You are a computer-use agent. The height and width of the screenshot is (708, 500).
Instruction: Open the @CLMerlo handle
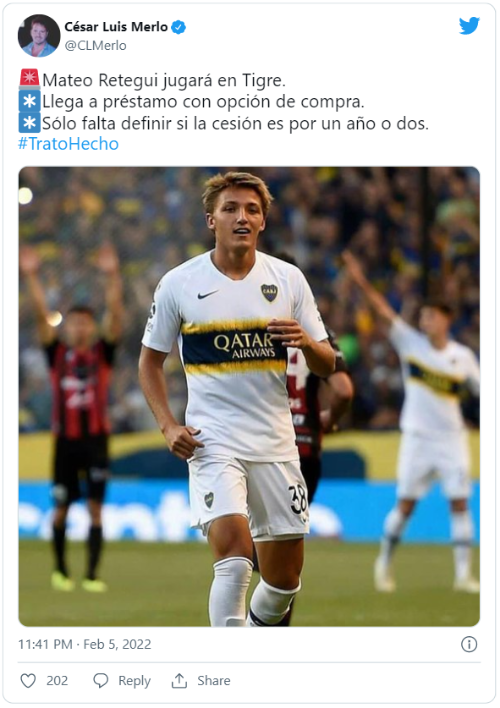point(95,46)
